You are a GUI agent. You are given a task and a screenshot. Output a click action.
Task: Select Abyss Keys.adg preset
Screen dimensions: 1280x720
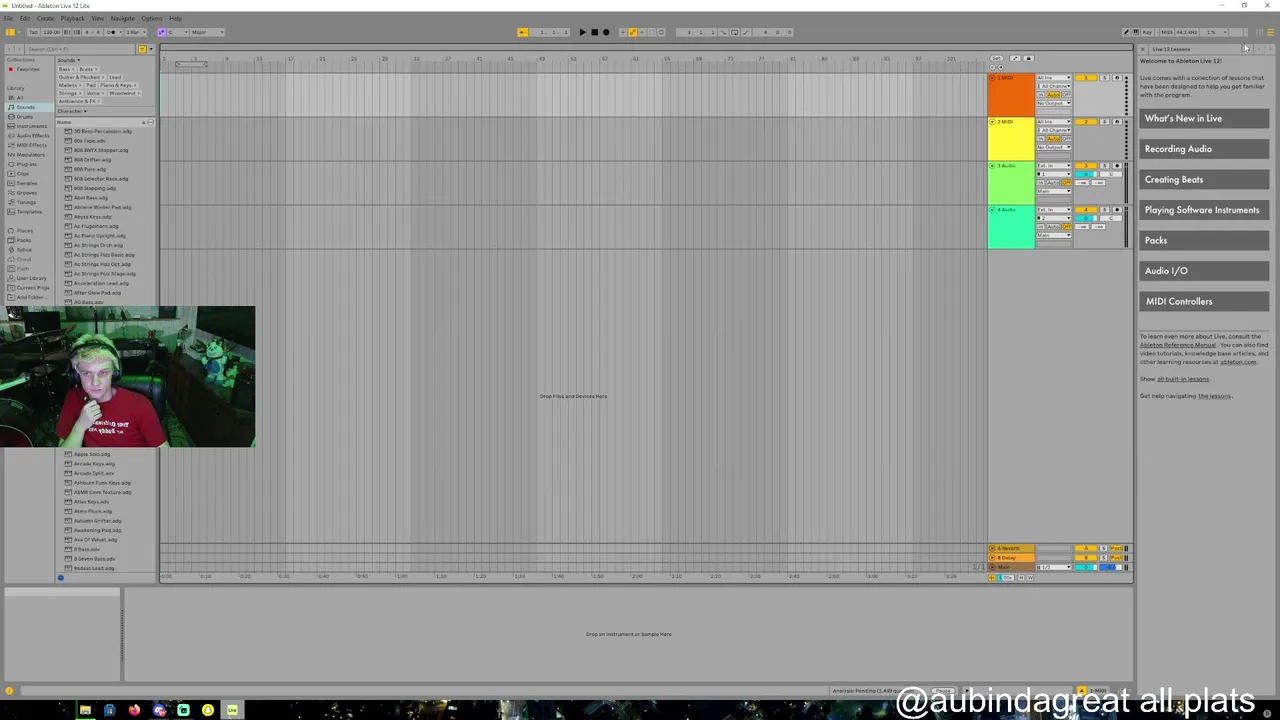coord(93,217)
